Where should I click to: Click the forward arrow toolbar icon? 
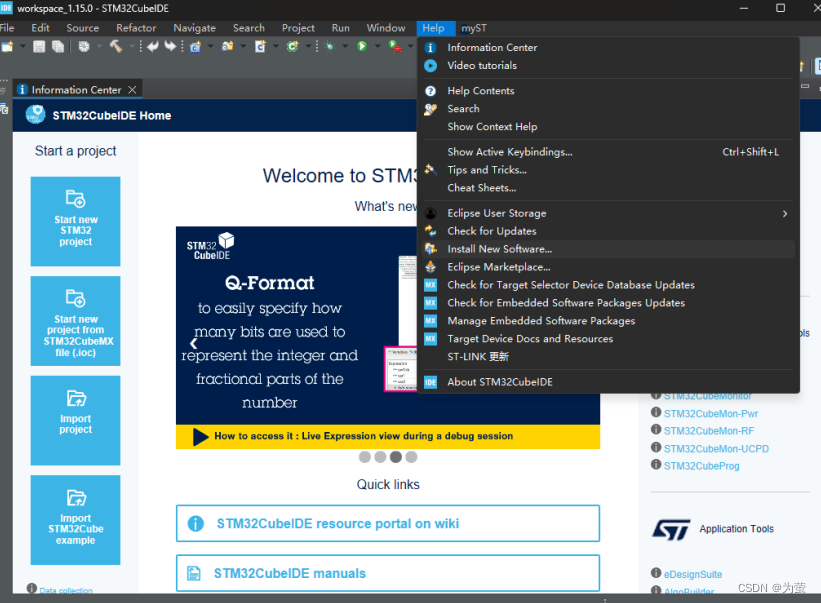170,47
